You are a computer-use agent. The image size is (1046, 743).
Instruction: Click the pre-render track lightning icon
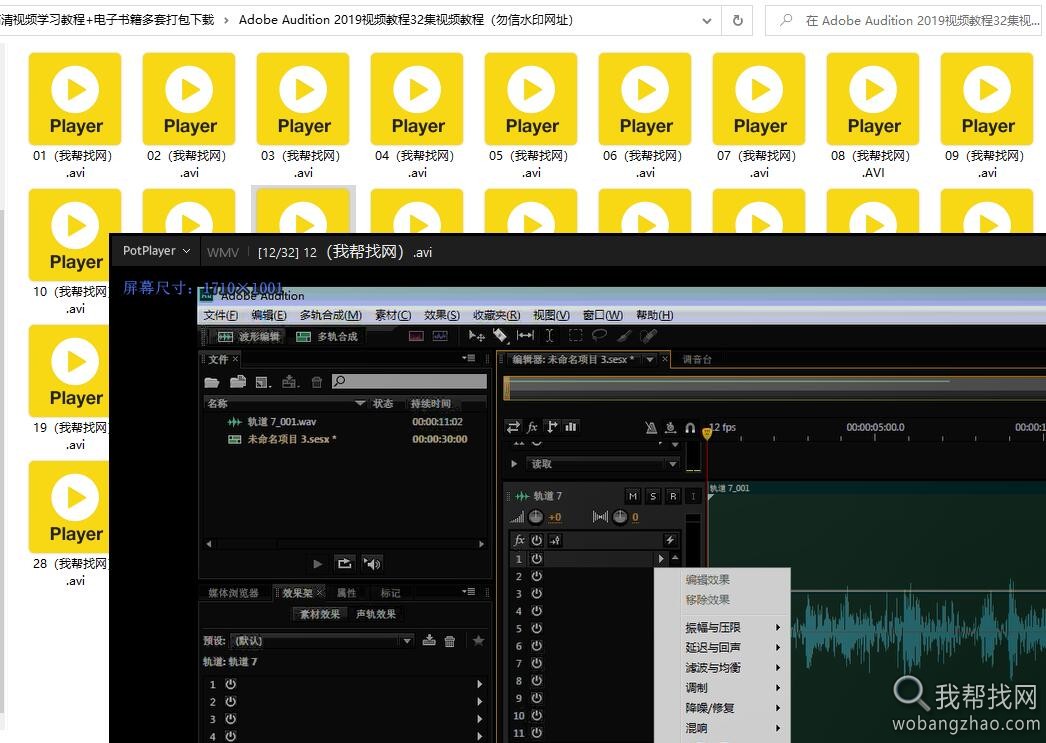pos(670,540)
